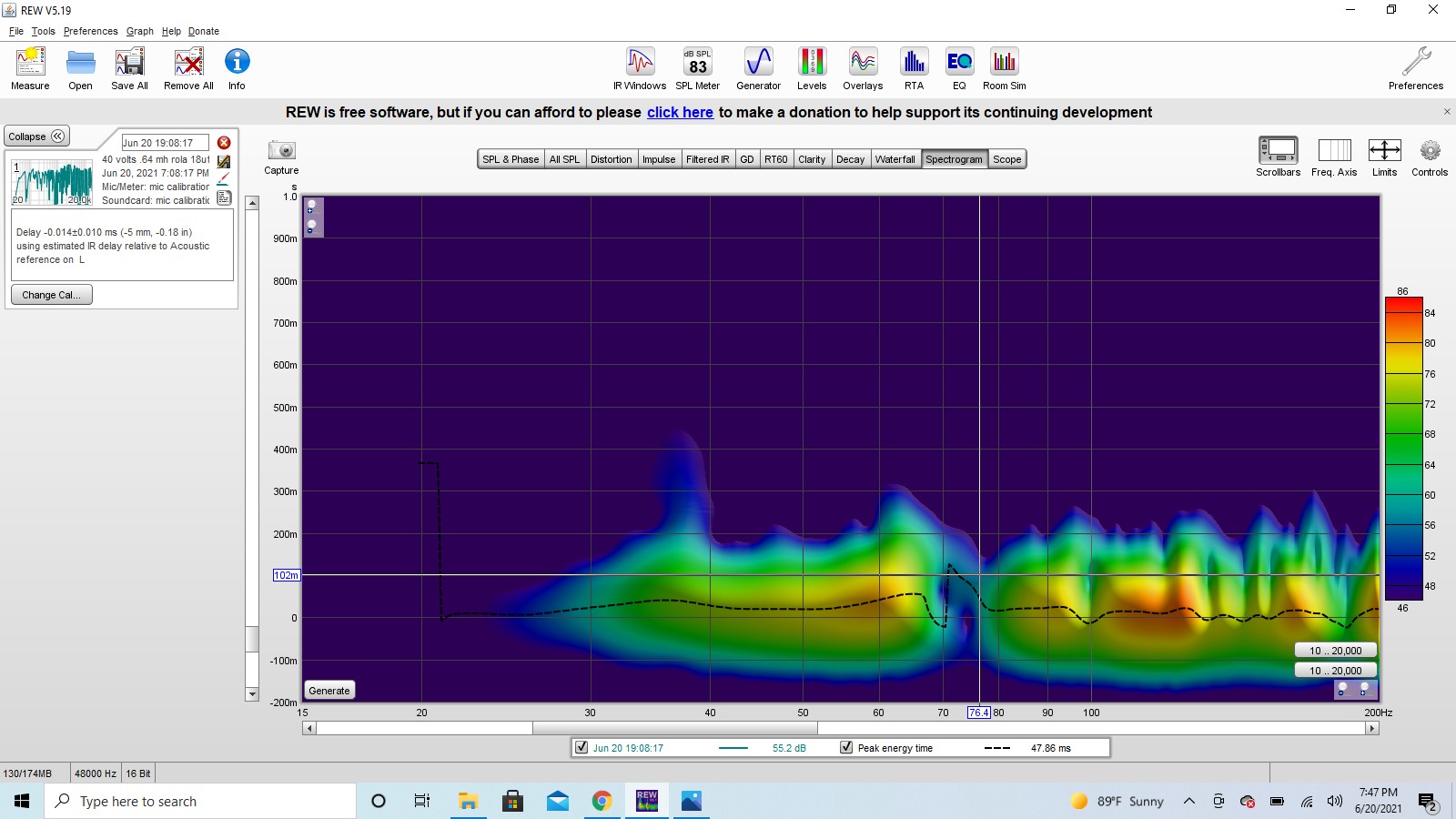This screenshot has height=819, width=1456.
Task: Switch to the Filtered IR tab
Action: point(708,159)
